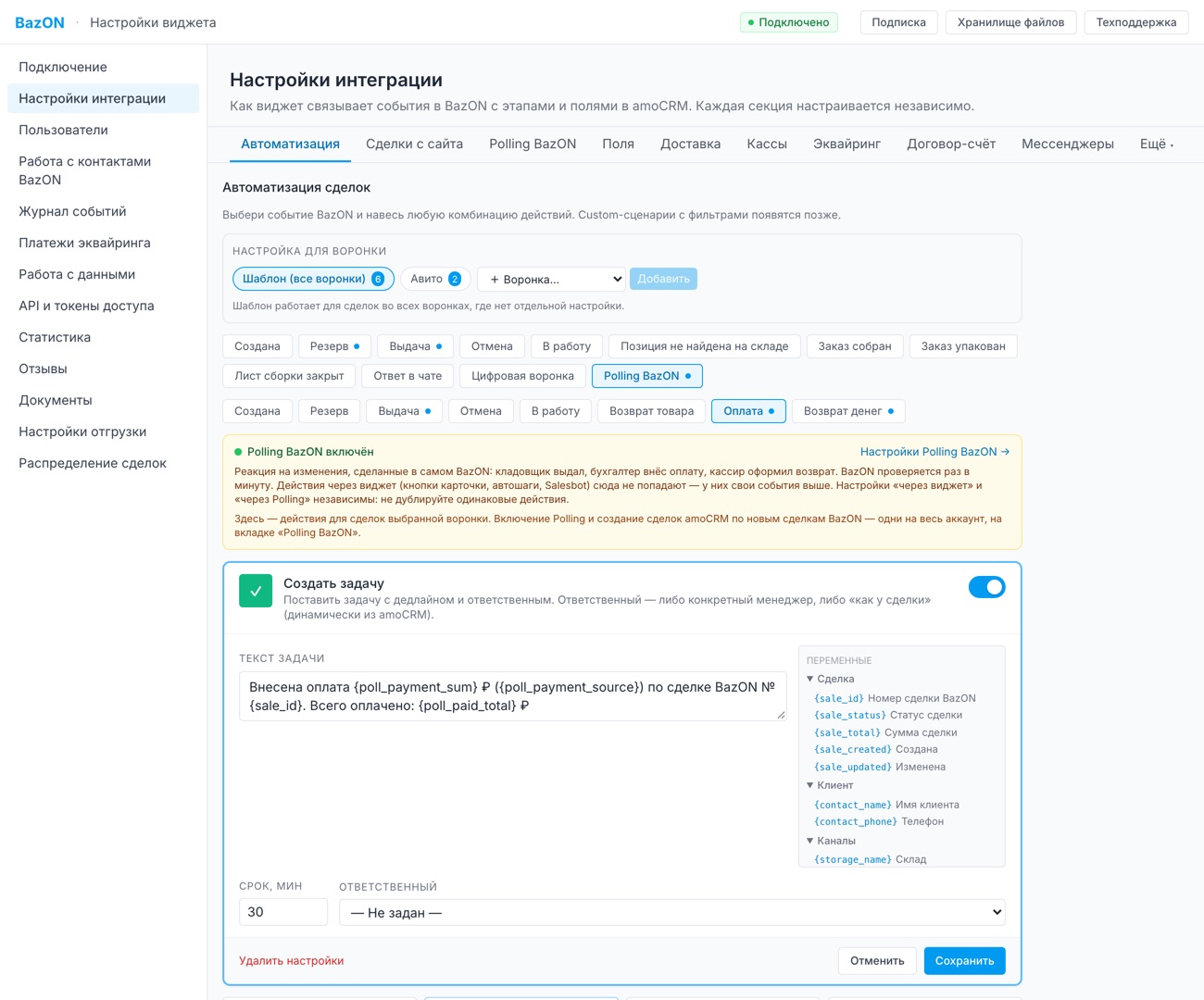Open the Polling BazON tab in the tab bar

pos(533,144)
